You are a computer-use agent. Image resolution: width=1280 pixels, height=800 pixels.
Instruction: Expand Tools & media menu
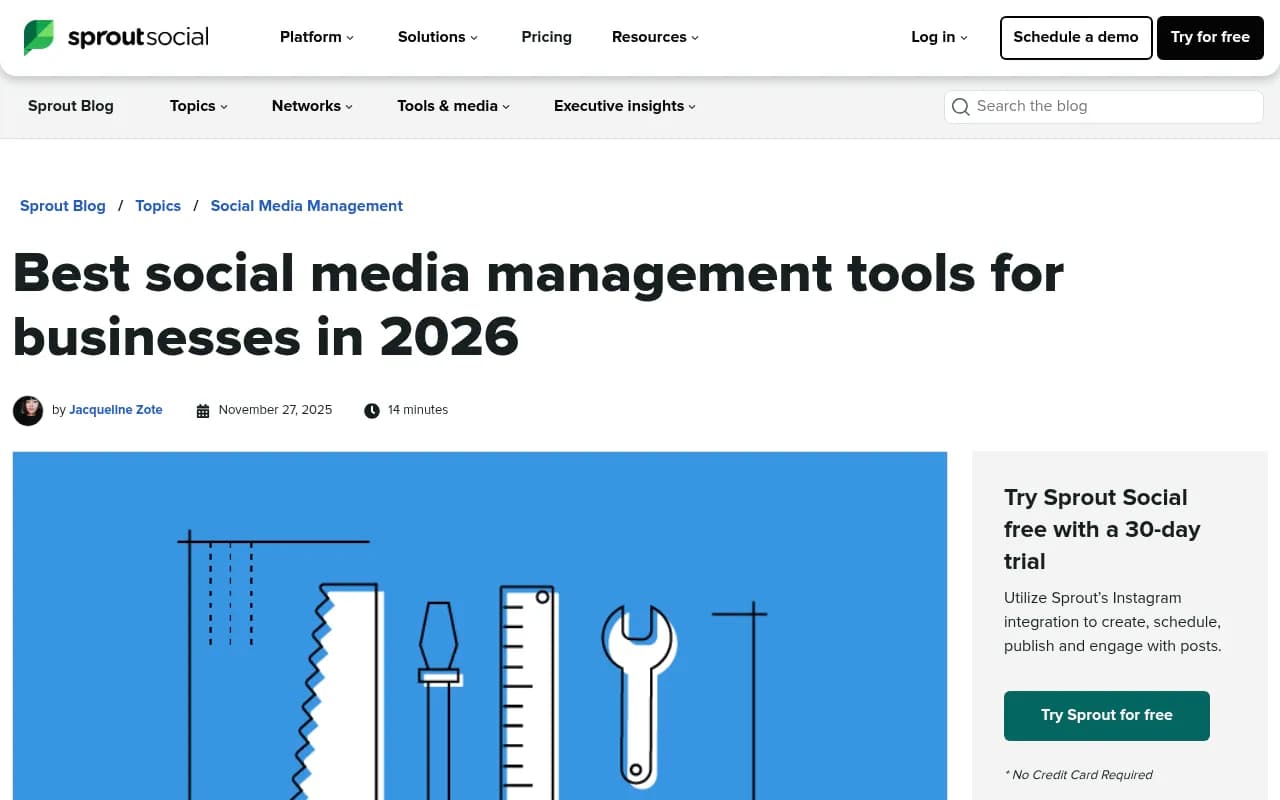[453, 106]
